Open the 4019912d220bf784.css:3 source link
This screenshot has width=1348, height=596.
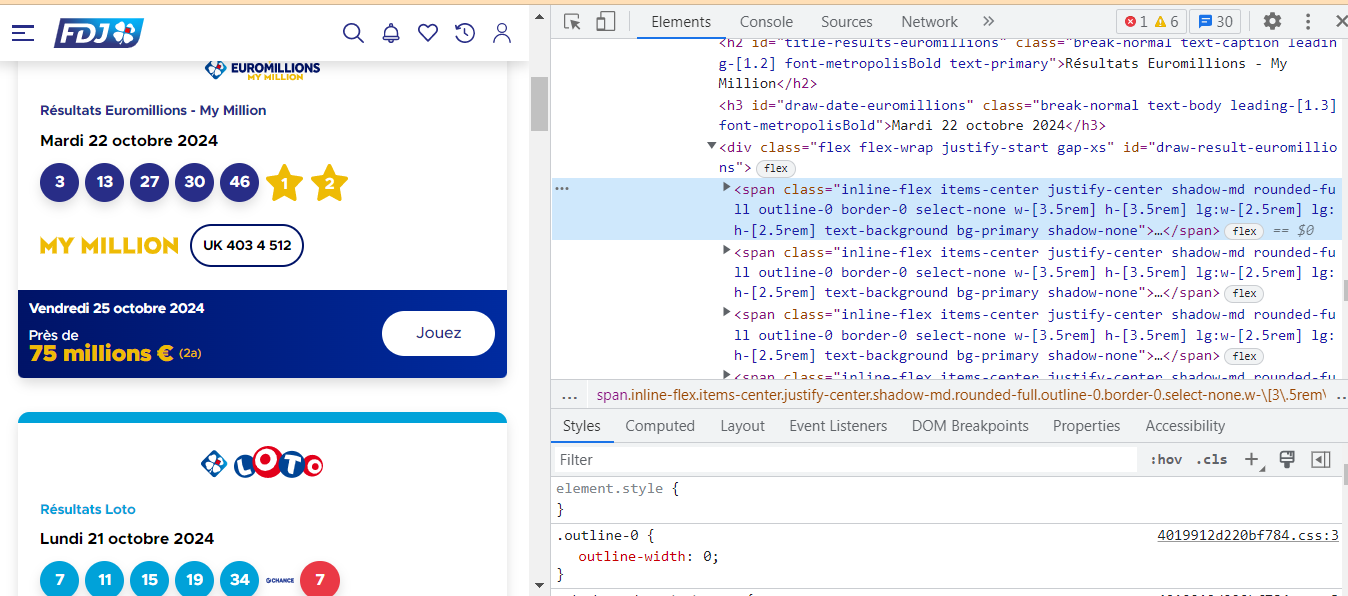pyautogui.click(x=1247, y=535)
